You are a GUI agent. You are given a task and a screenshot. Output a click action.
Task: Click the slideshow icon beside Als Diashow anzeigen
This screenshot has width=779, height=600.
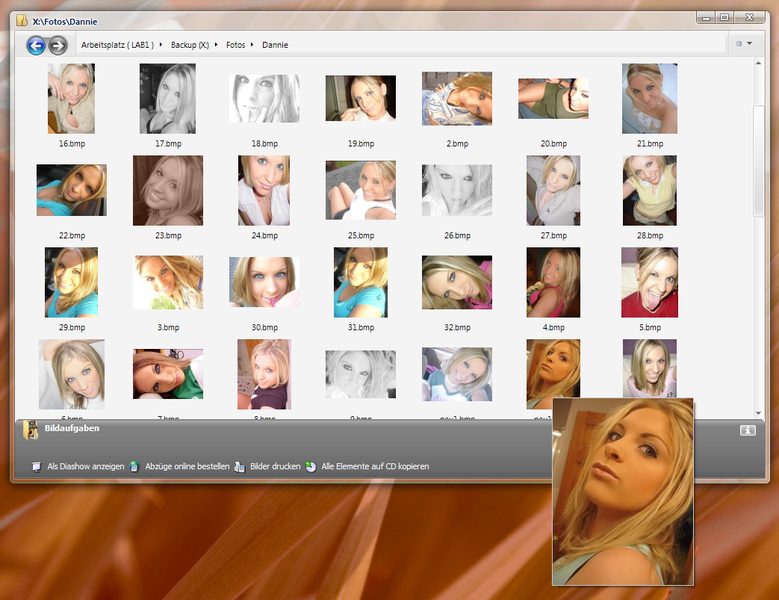click(37, 466)
